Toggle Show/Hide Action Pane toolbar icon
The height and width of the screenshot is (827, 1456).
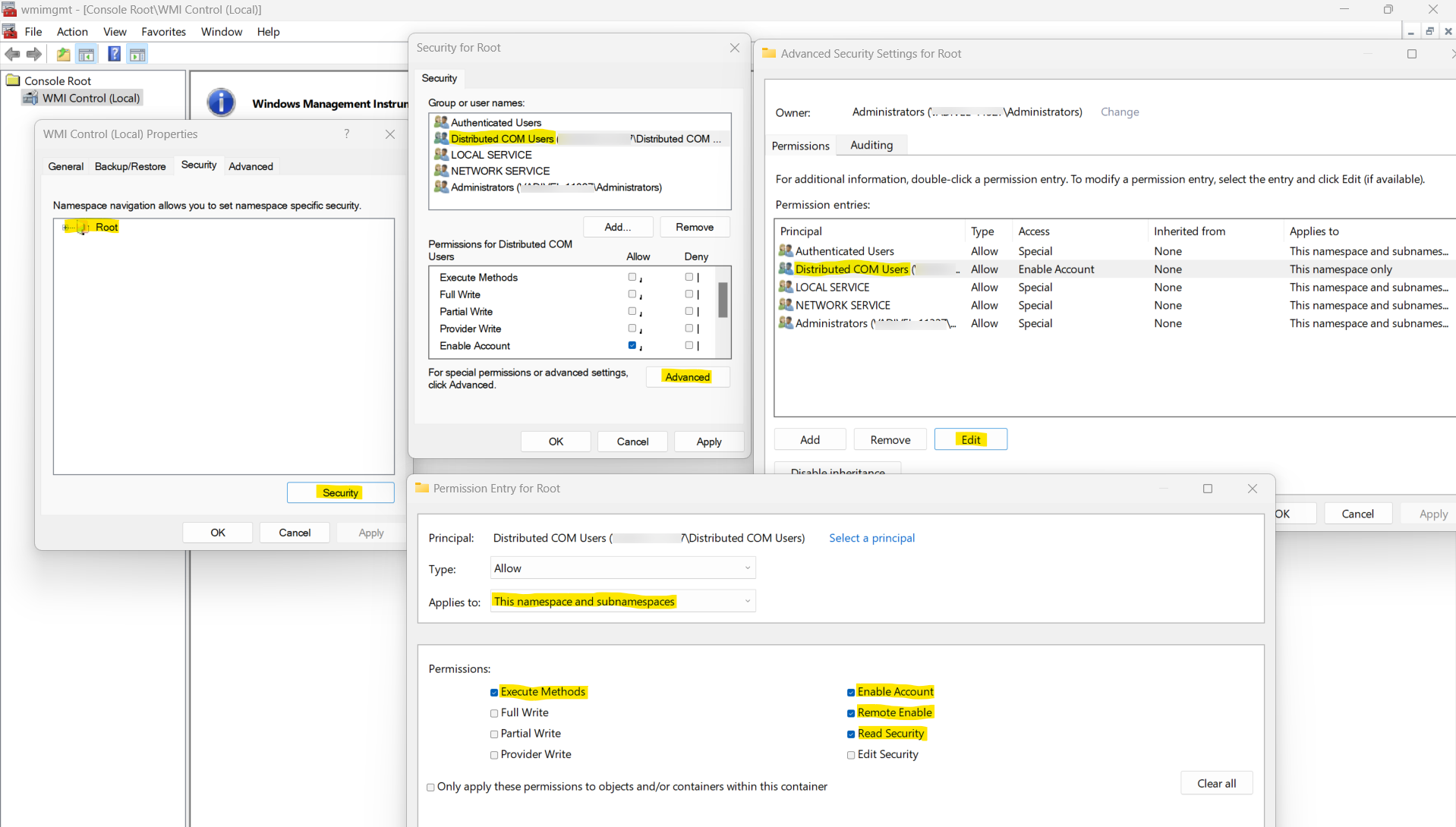(x=137, y=54)
